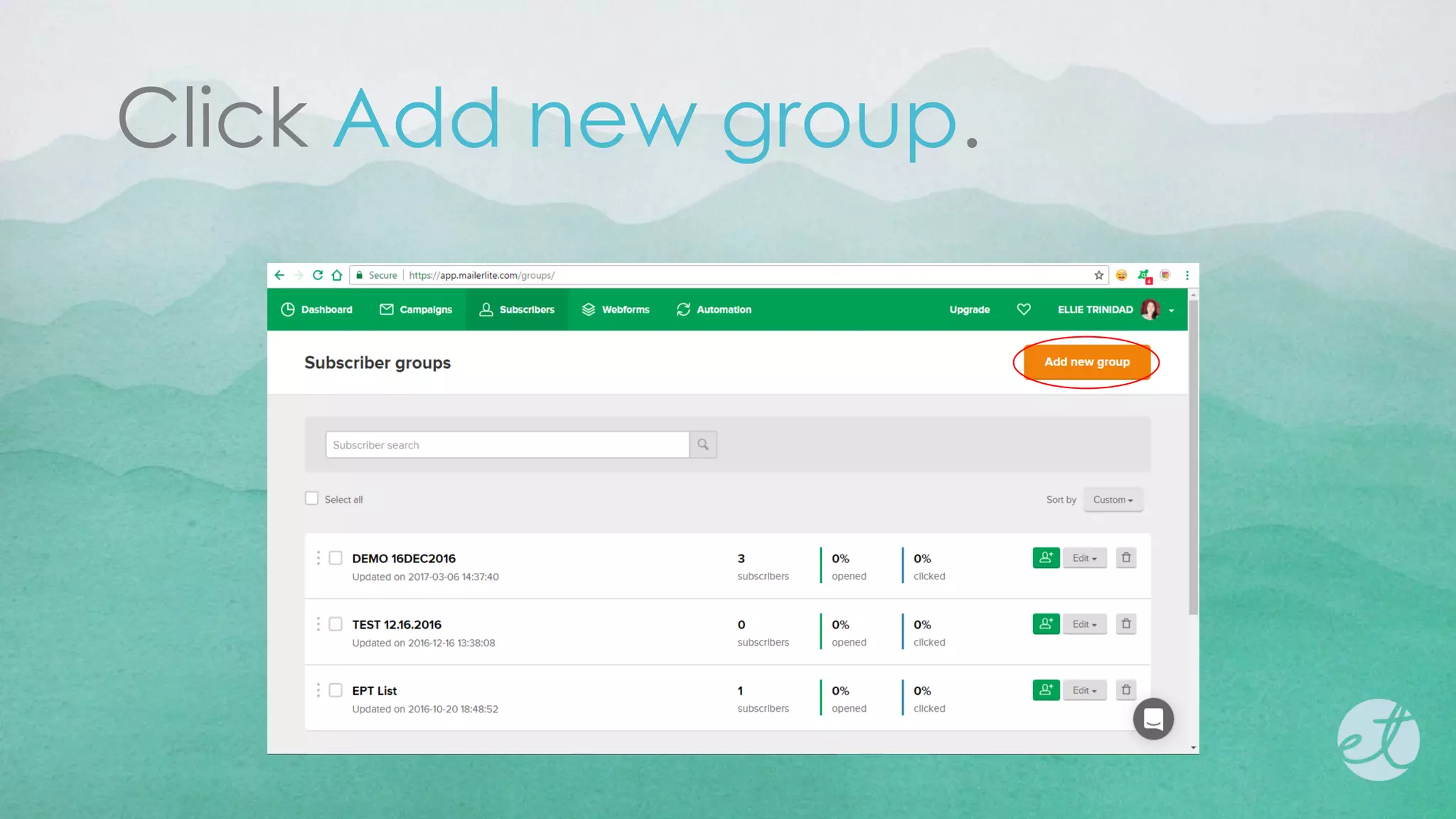Image resolution: width=1456 pixels, height=819 pixels.
Task: Click the Upgrade link
Action: [970, 309]
